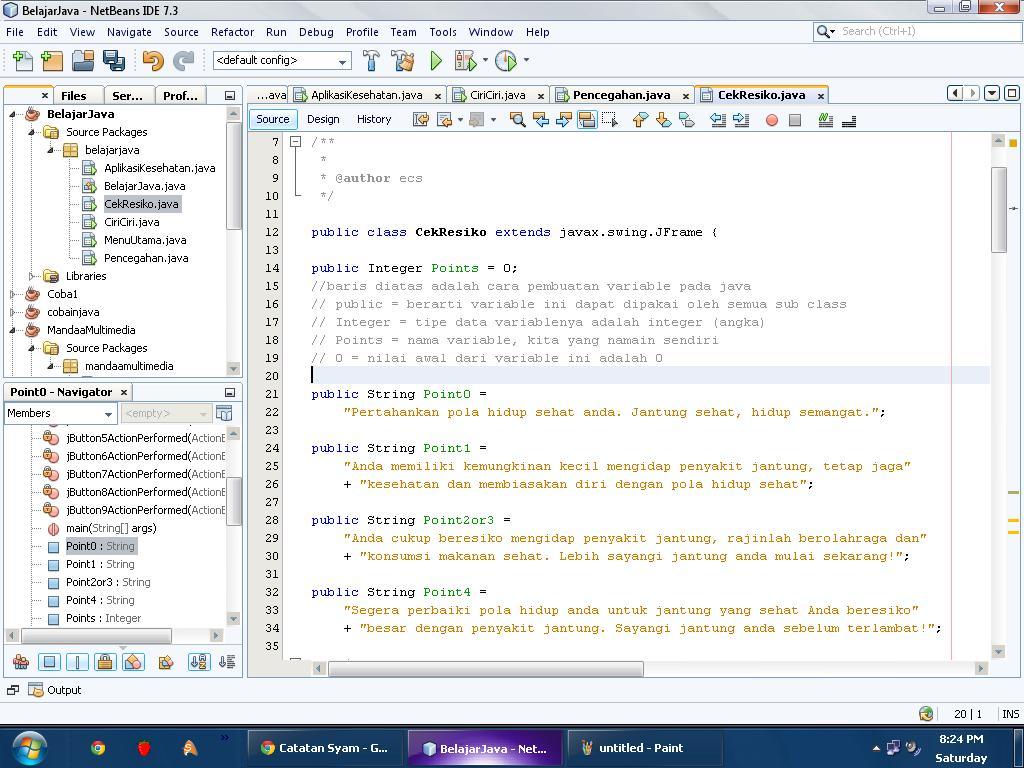
Task: Open the Refactor menu
Action: point(232,32)
